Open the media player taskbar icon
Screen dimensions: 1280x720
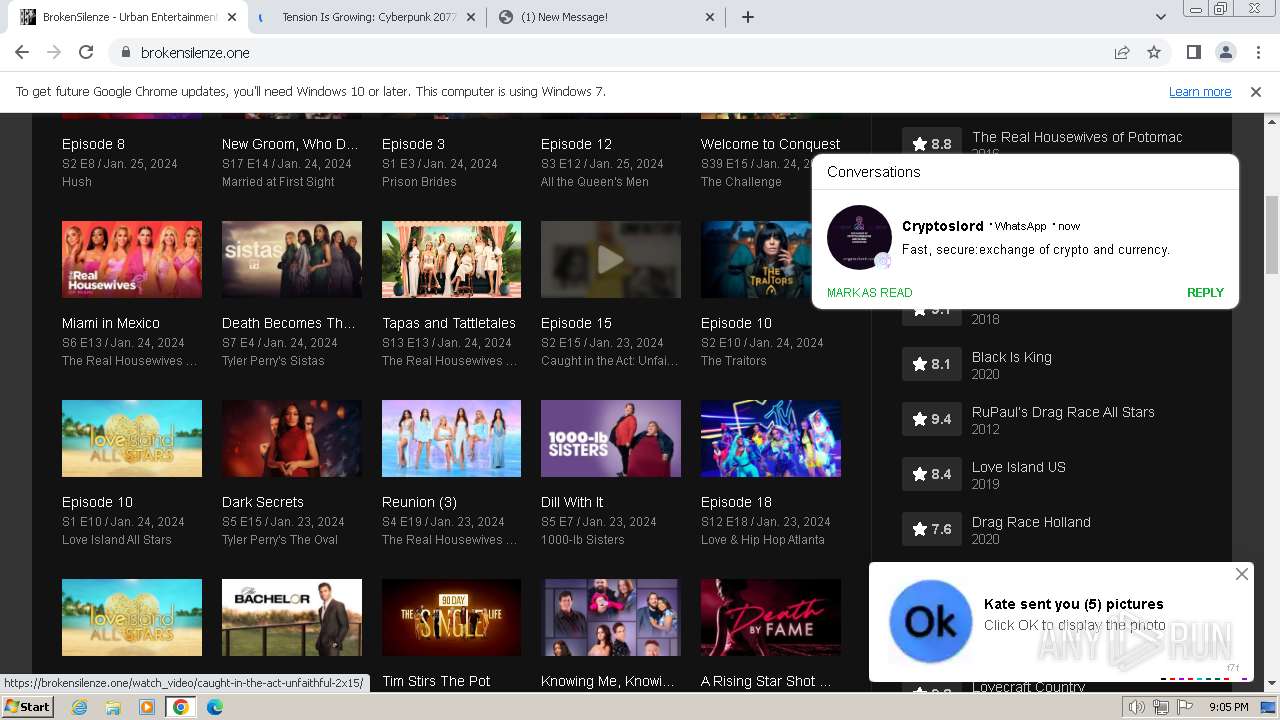[147, 707]
